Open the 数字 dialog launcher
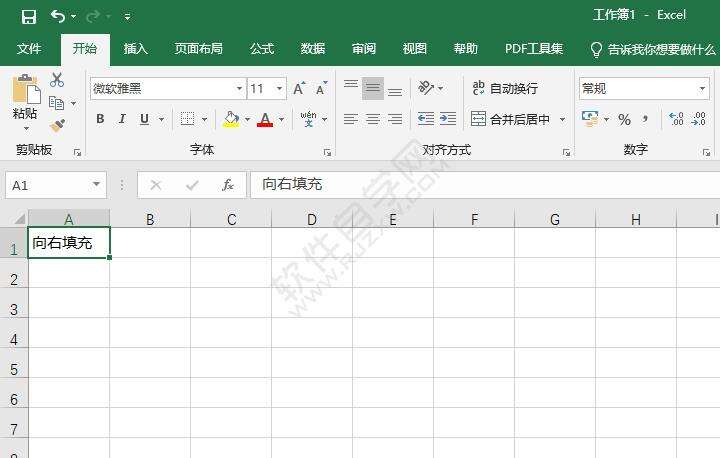Screen dimensions: 720x458 tap(706, 152)
